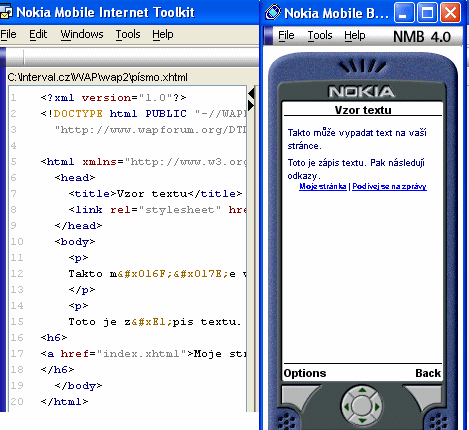The height and width of the screenshot is (430, 469).
Task: Click the link rel stylesheet line
Action: tap(158, 210)
